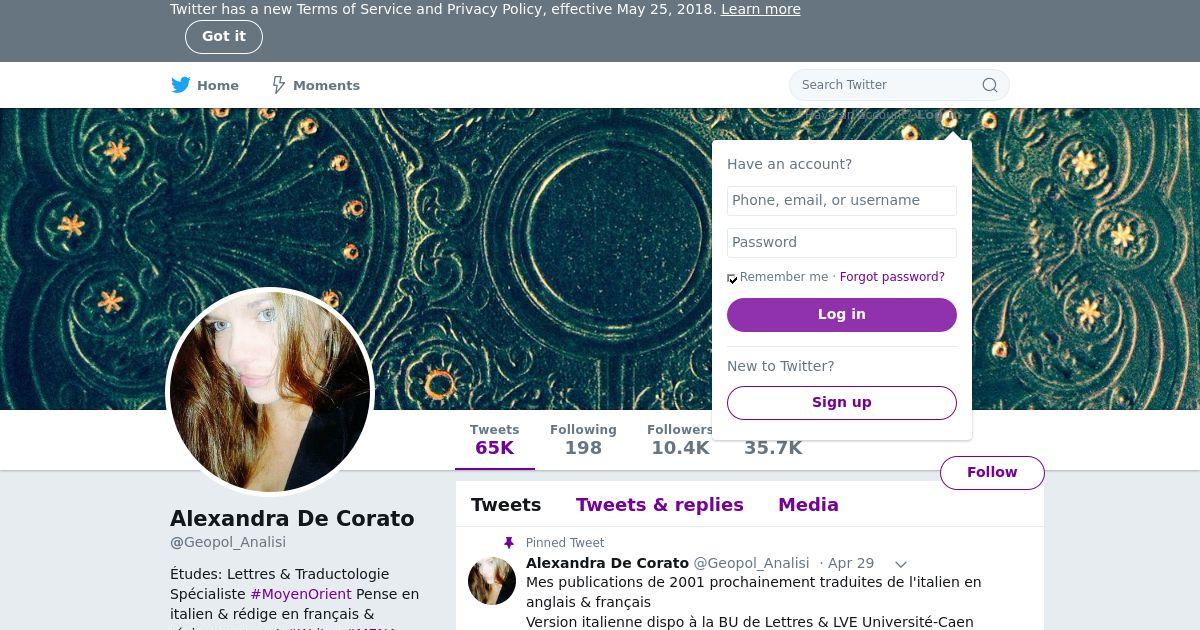Toggle the Remember me checkbox
The height and width of the screenshot is (630, 1200).
(732, 278)
